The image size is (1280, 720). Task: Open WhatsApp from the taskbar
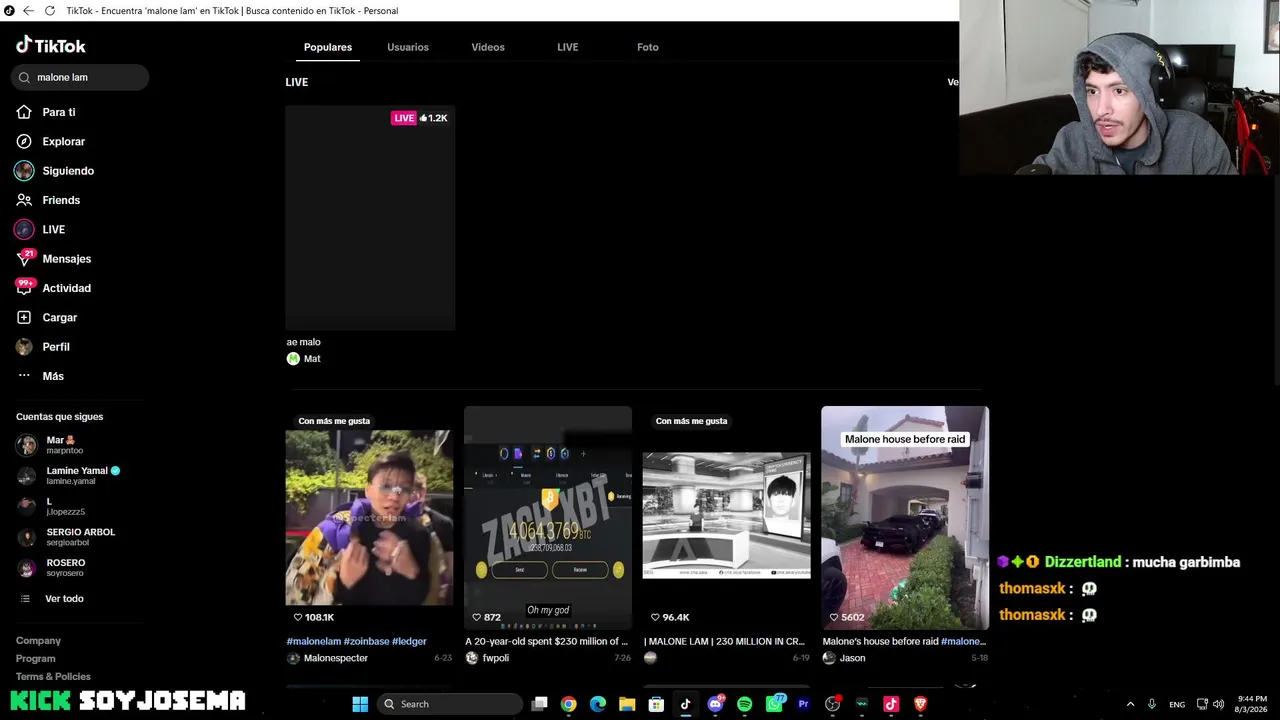(x=774, y=704)
